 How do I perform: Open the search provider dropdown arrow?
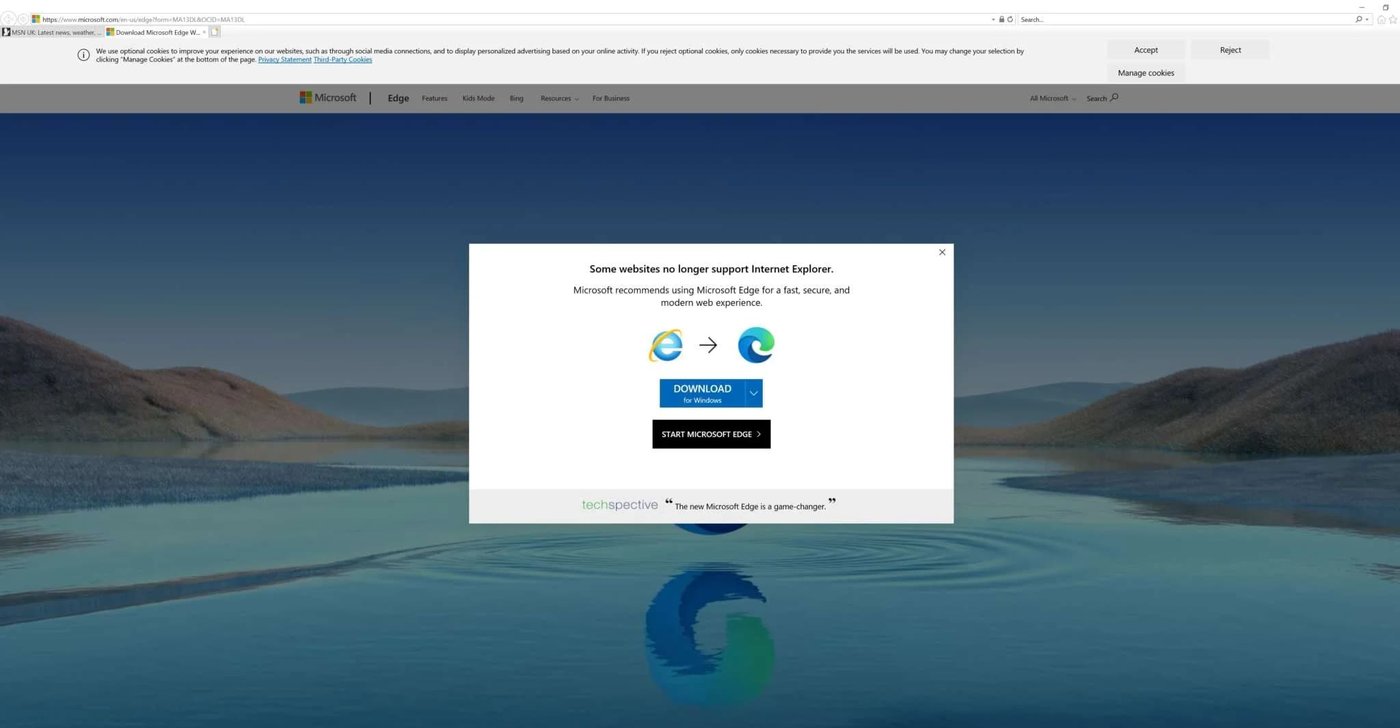pyautogui.click(x=1367, y=19)
